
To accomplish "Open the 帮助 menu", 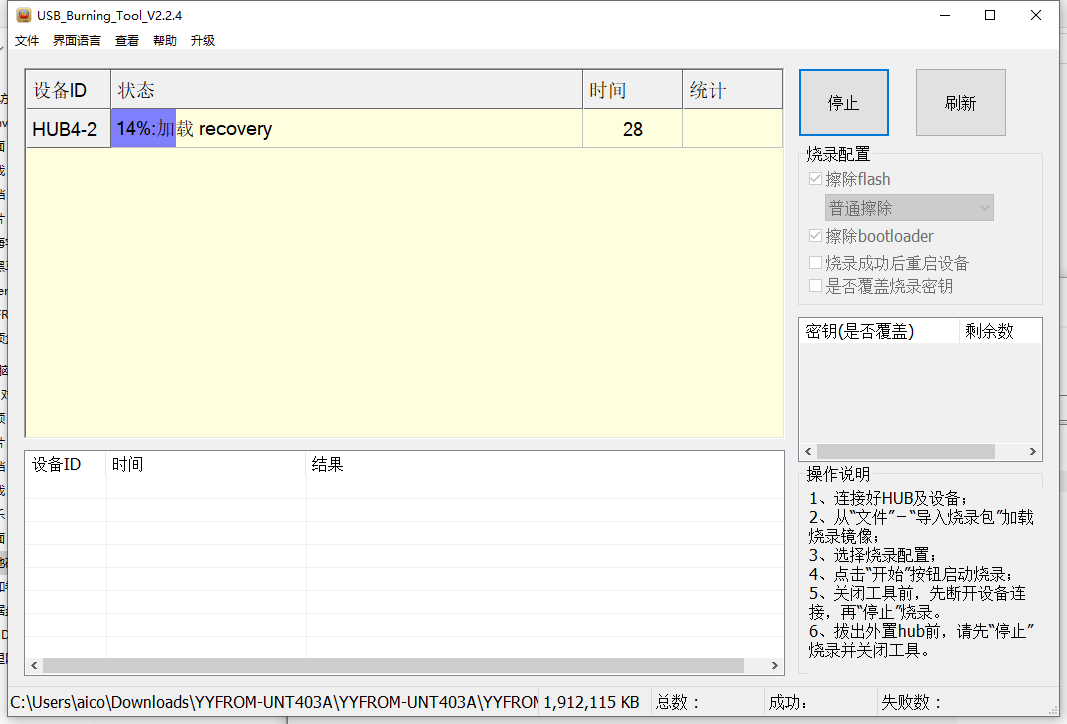I will pyautogui.click(x=165, y=41).
